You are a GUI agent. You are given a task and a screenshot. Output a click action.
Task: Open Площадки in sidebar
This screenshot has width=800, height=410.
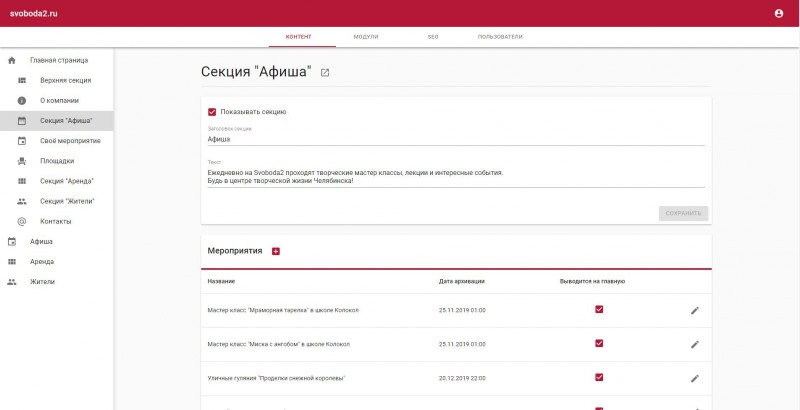tap(57, 161)
